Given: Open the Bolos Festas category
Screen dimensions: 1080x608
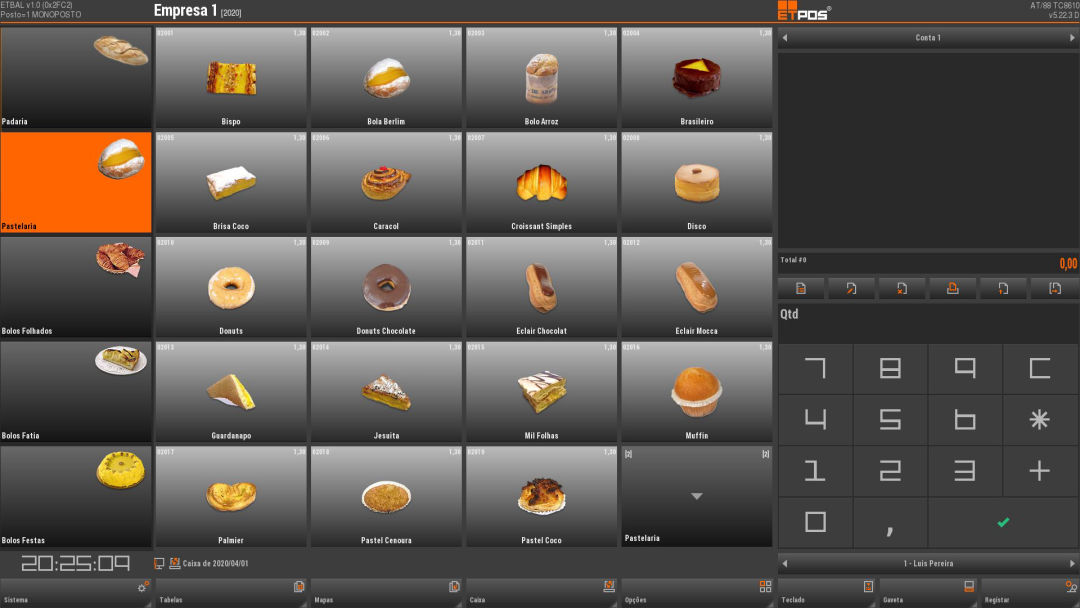Looking at the screenshot, I should 76,496.
